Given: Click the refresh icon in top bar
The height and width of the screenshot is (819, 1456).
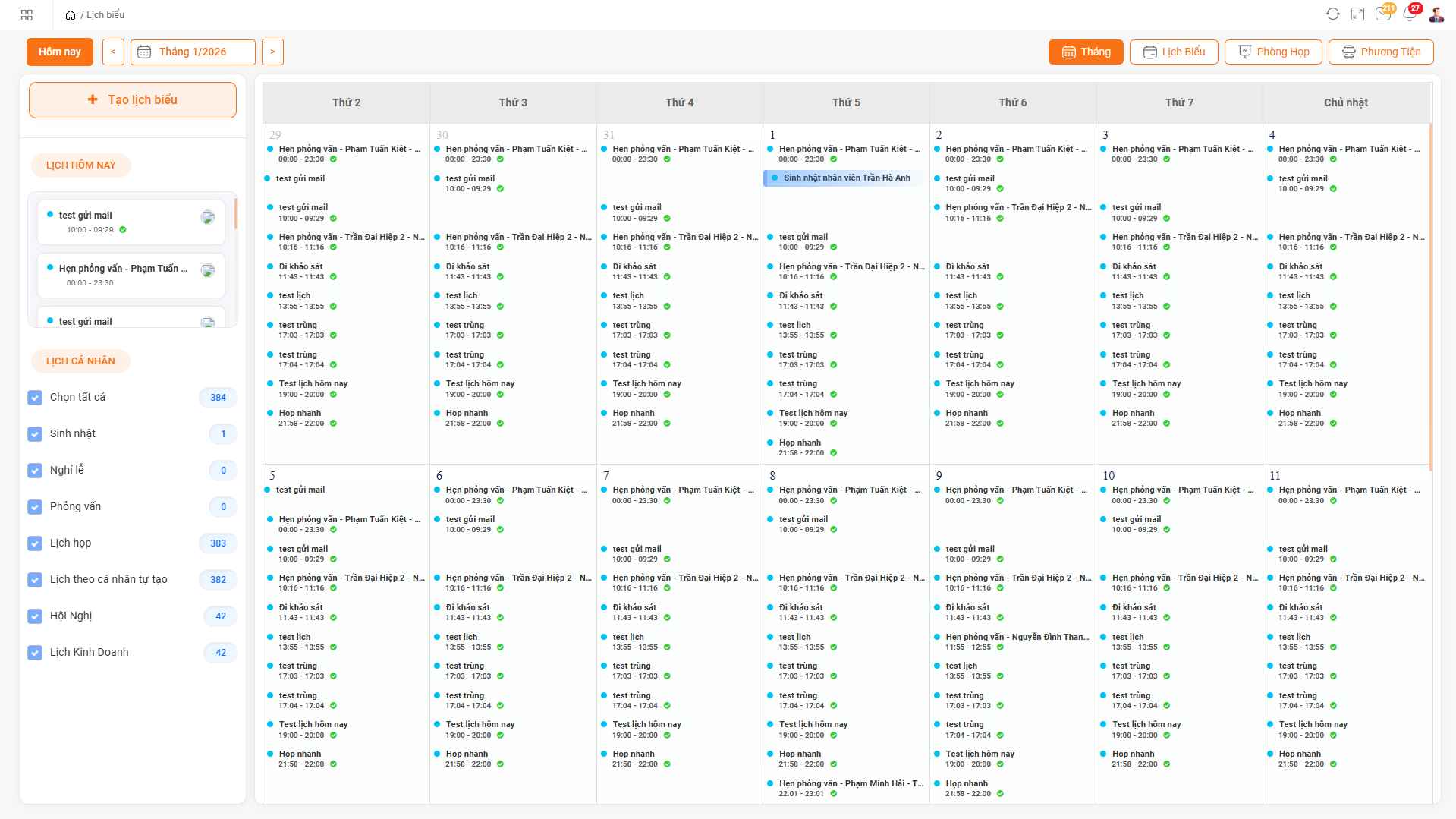Looking at the screenshot, I should click(1333, 14).
